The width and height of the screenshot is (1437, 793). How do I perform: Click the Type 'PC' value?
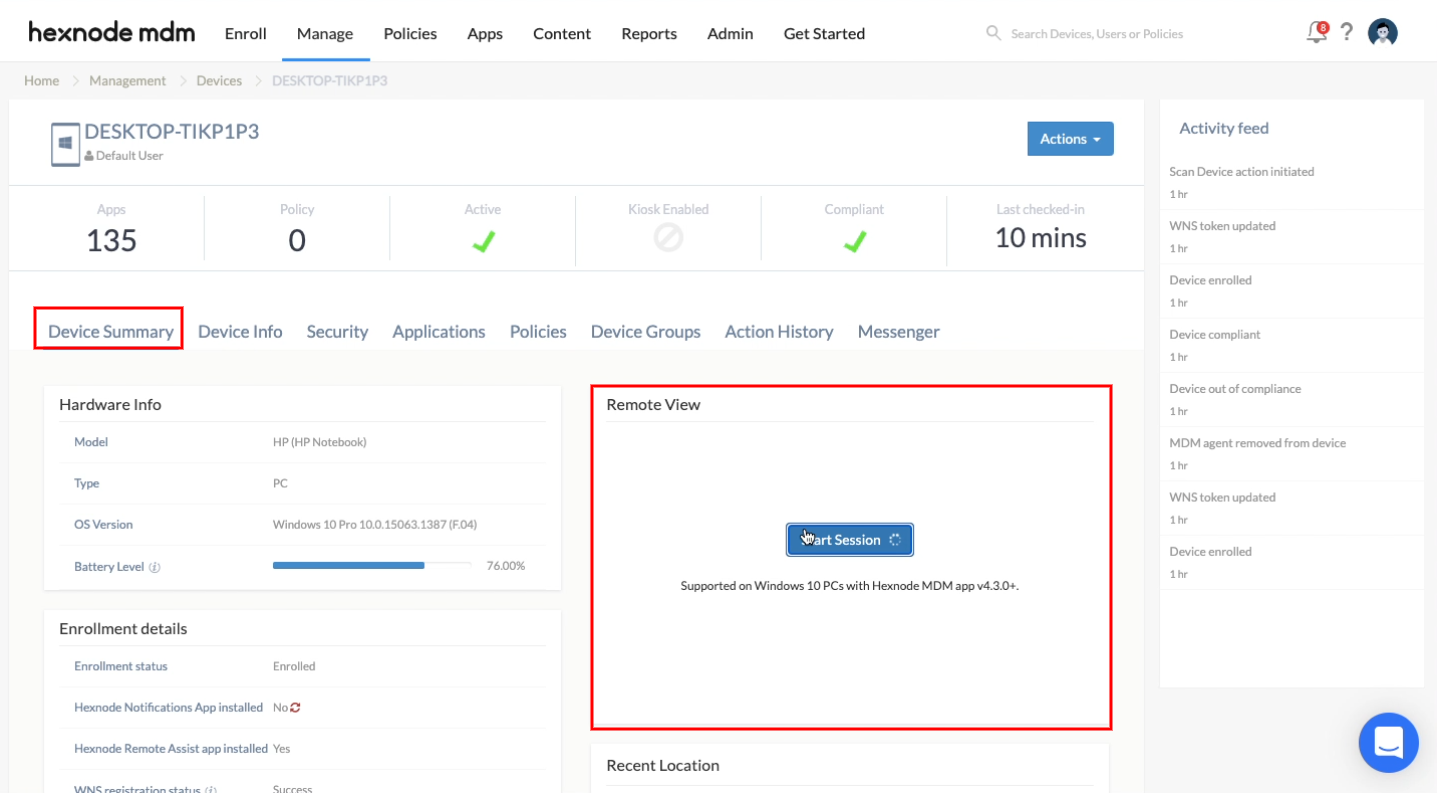pos(280,483)
